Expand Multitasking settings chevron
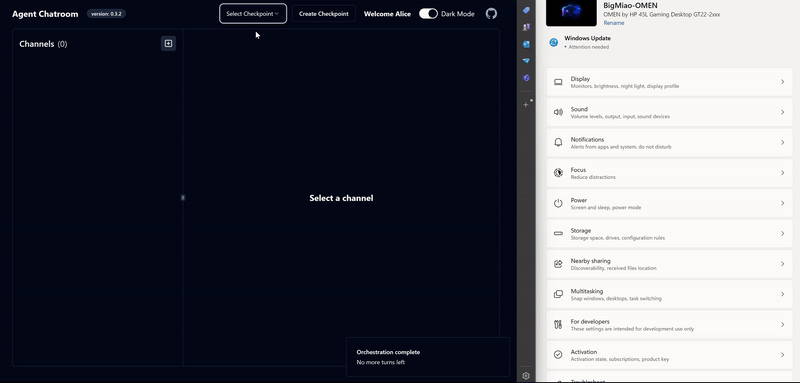 pos(783,294)
